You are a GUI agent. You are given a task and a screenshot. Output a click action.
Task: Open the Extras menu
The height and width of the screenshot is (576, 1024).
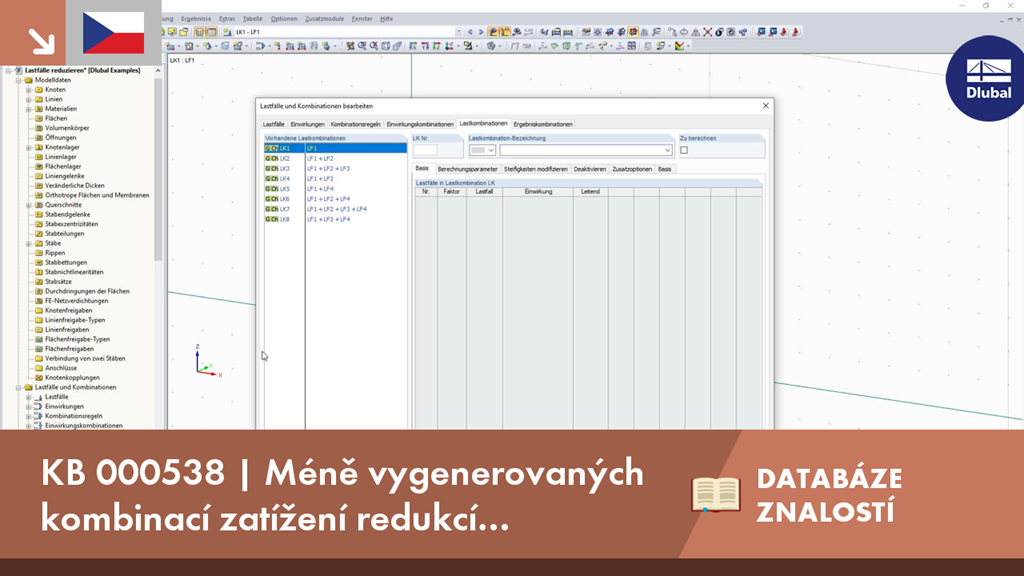point(227,19)
